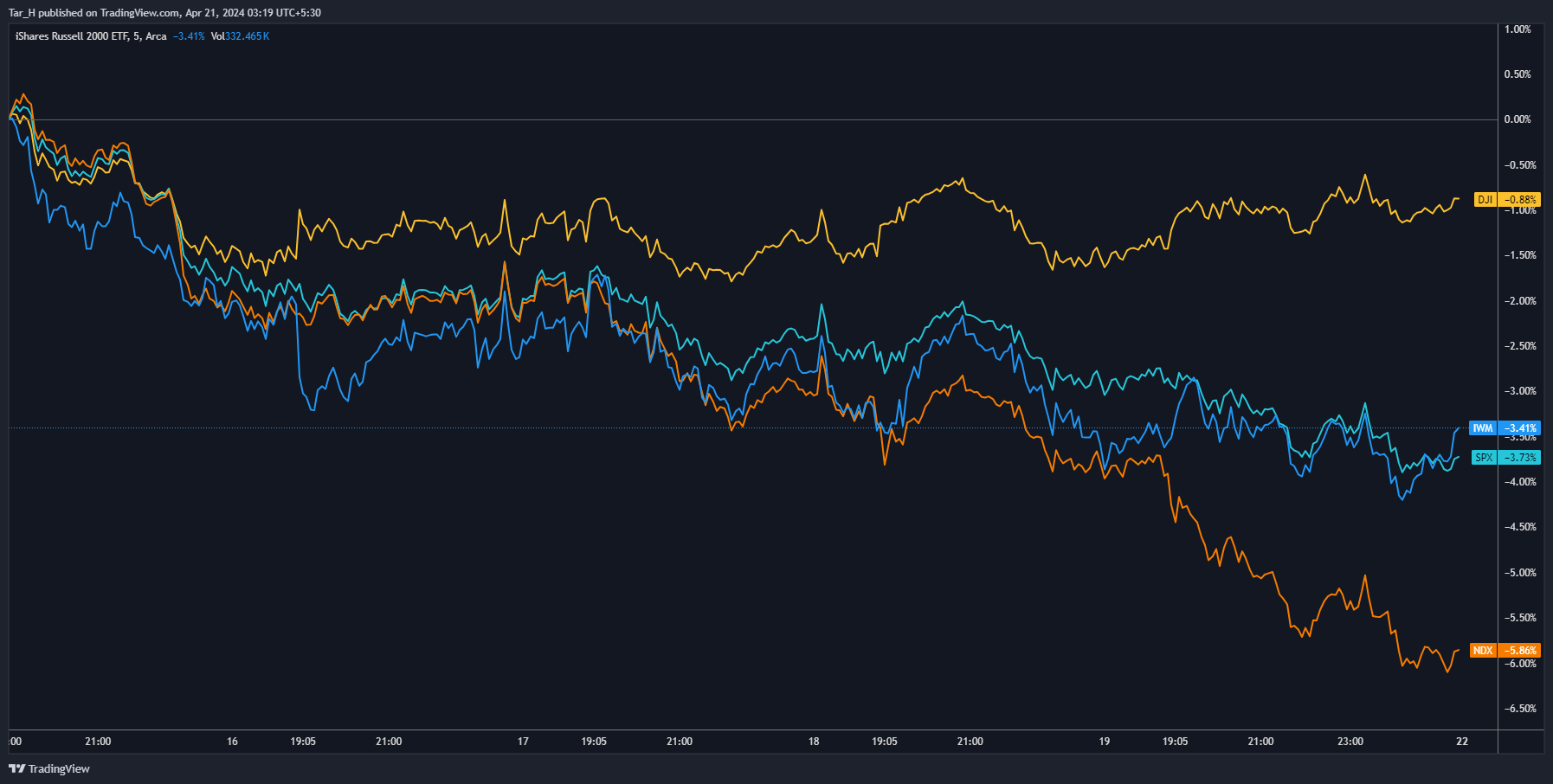Click date label 18 on time axis
The width and height of the screenshot is (1553, 784).
[814, 742]
